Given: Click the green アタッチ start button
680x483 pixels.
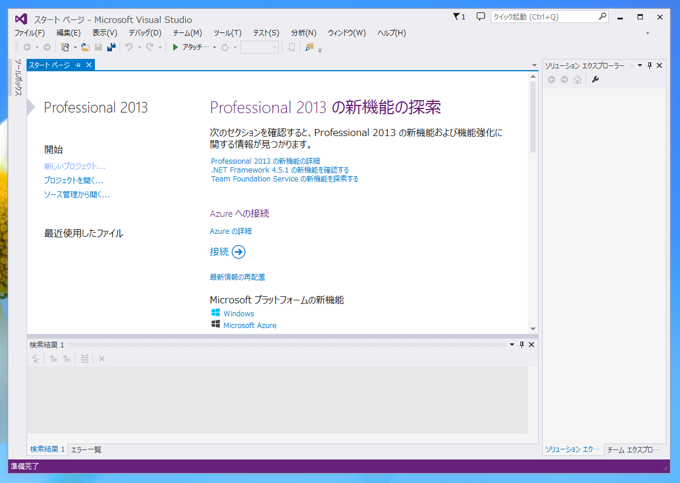Looking at the screenshot, I should (190, 47).
